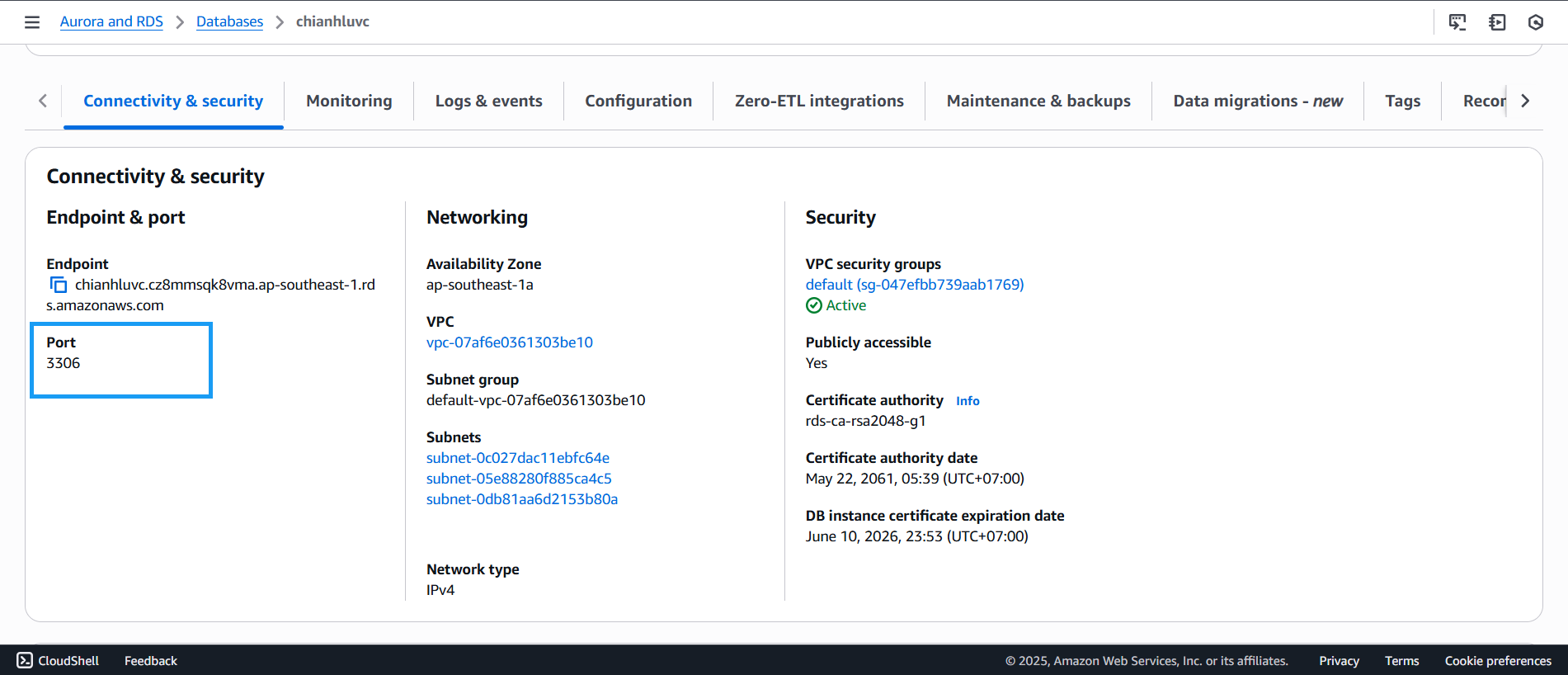Open the partially visible Recommendations tab
Screen dimensions: 1568x675
coord(1484,101)
